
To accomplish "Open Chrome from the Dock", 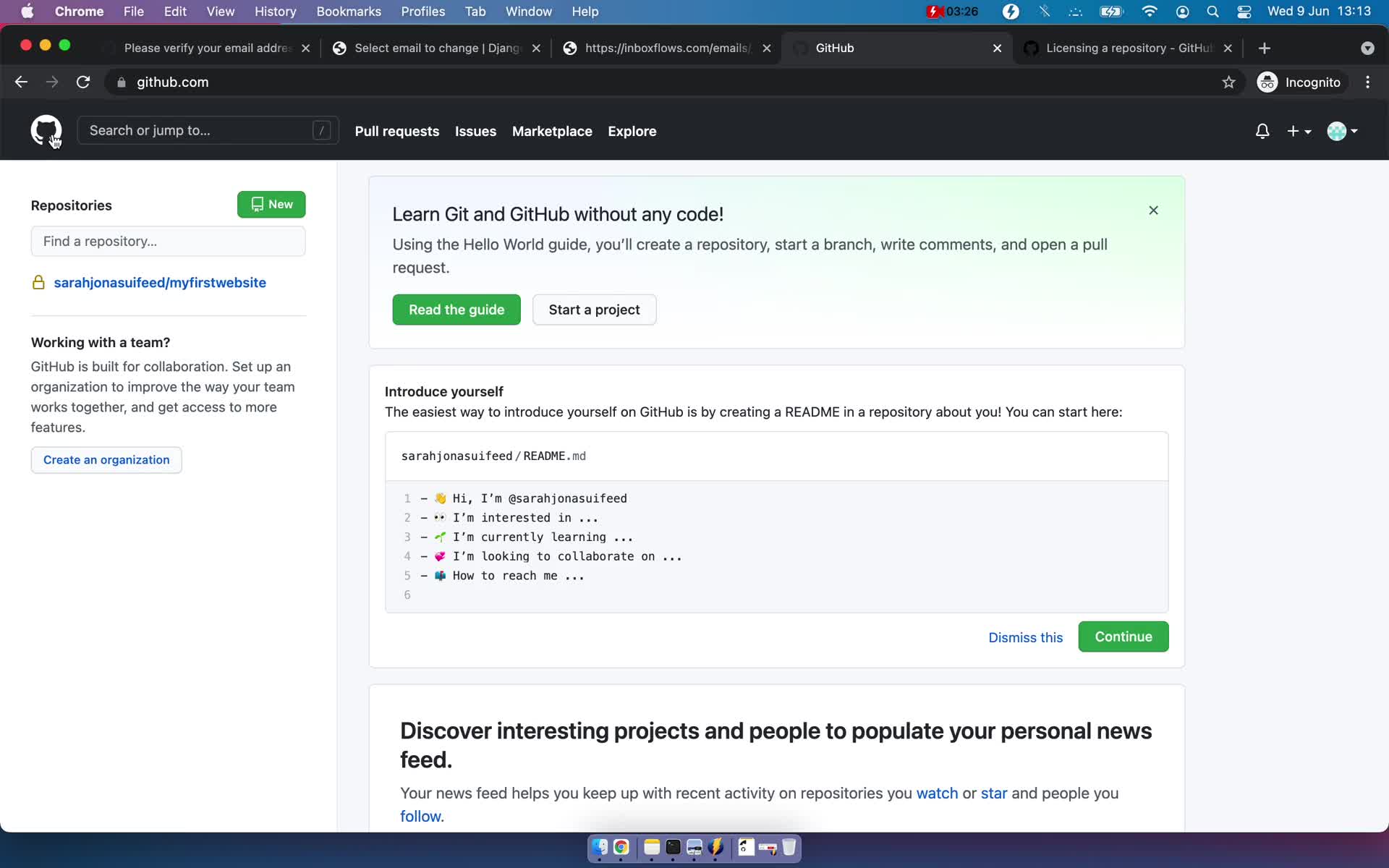I will (x=621, y=847).
